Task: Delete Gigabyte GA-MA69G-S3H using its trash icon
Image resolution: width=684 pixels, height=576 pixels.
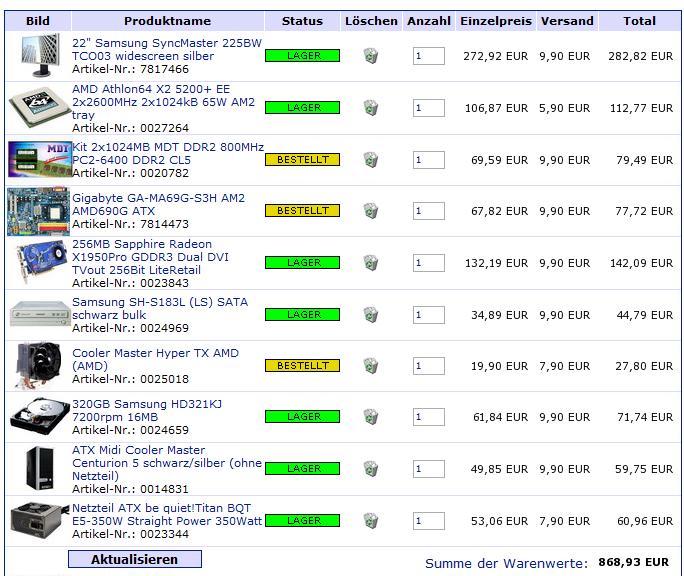Action: [x=371, y=211]
